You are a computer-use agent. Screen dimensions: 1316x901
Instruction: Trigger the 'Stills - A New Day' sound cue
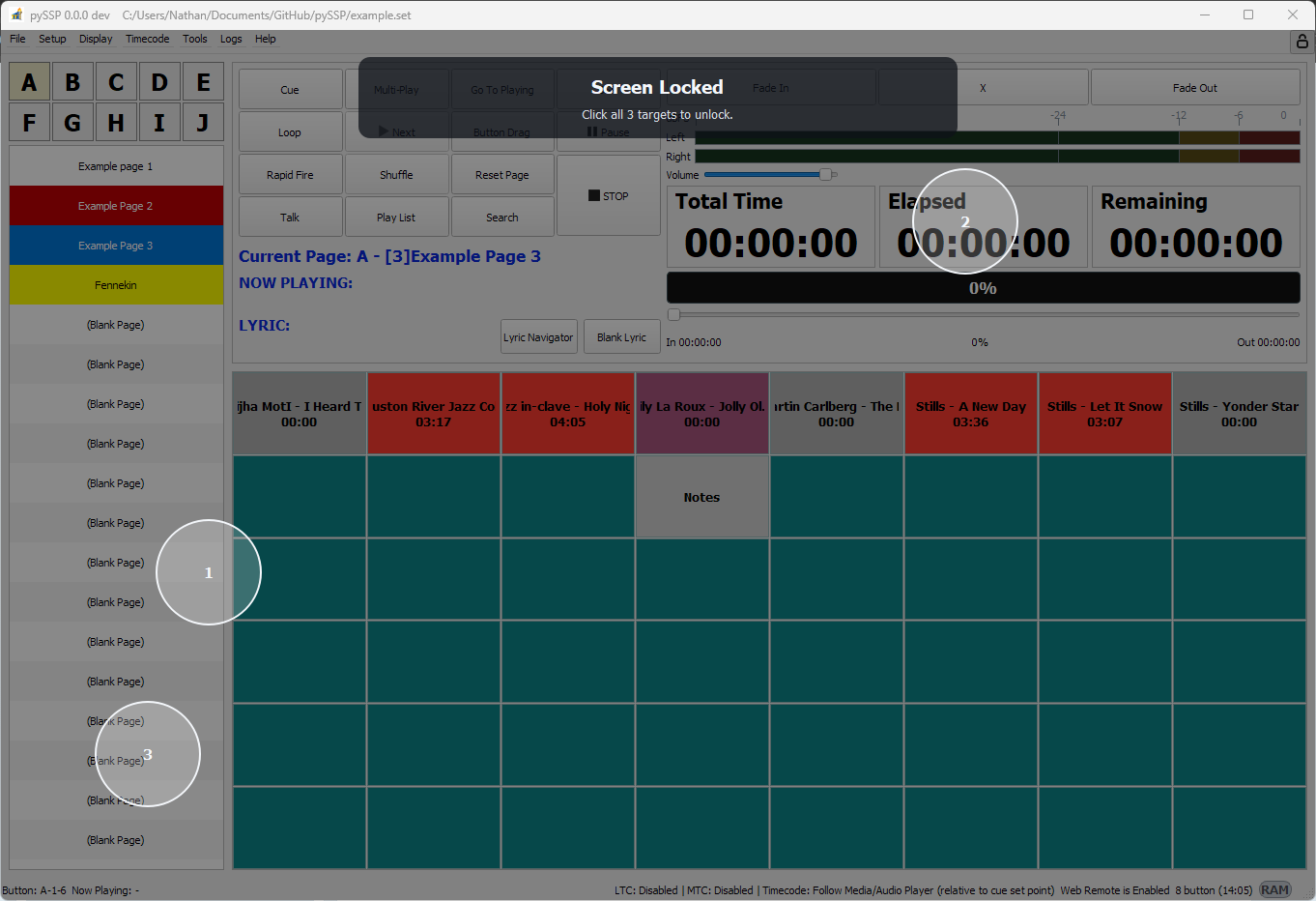(970, 413)
